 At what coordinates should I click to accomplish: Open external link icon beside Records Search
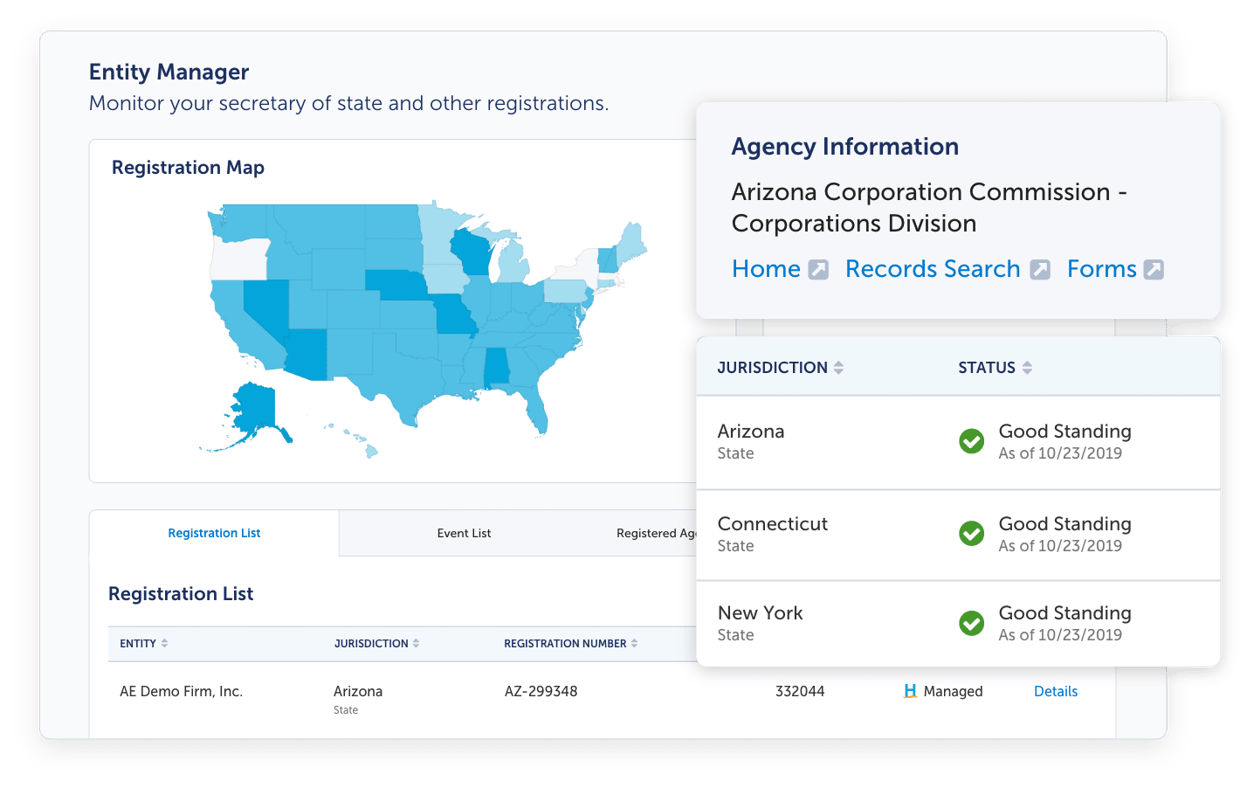(x=1041, y=268)
